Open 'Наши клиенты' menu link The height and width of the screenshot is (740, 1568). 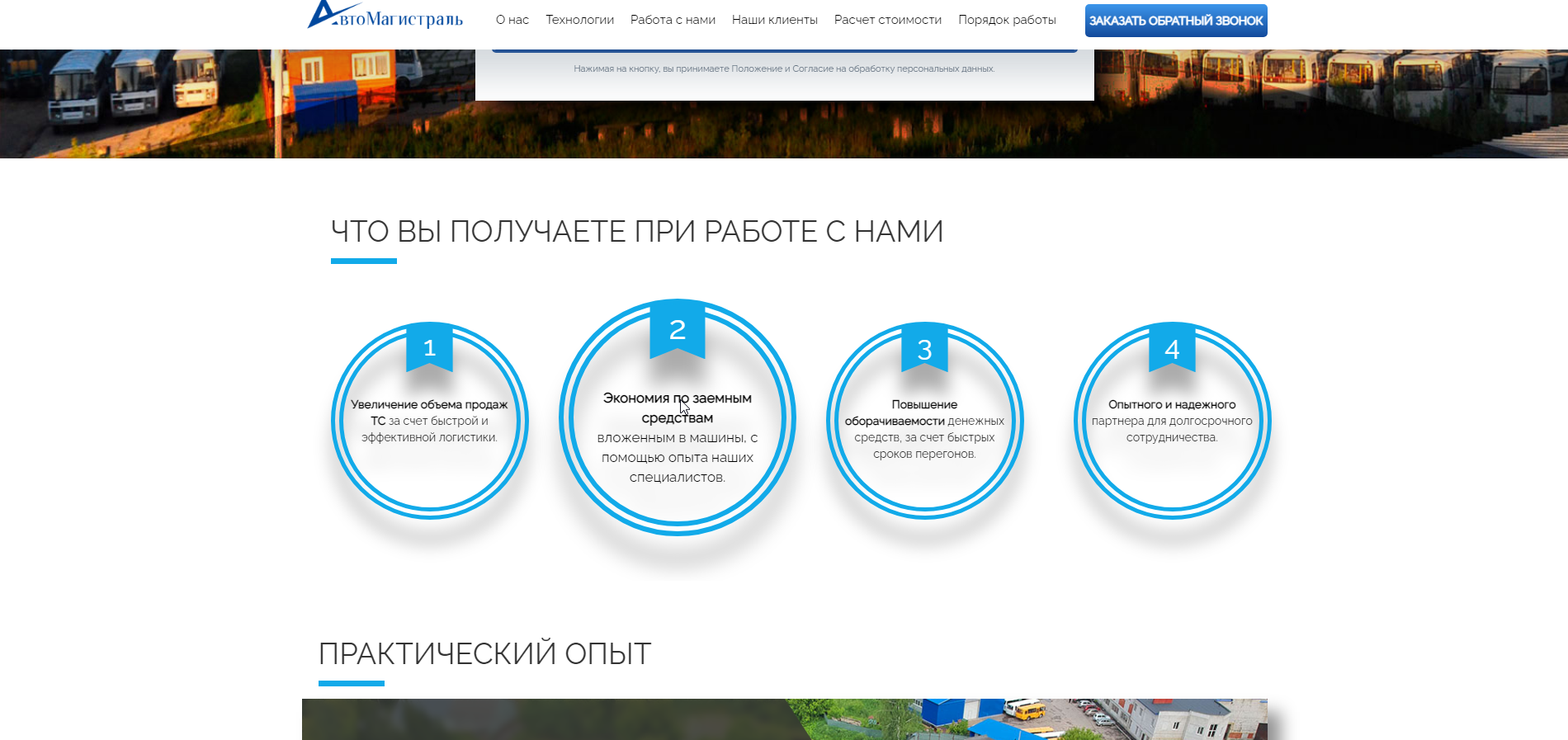click(775, 20)
